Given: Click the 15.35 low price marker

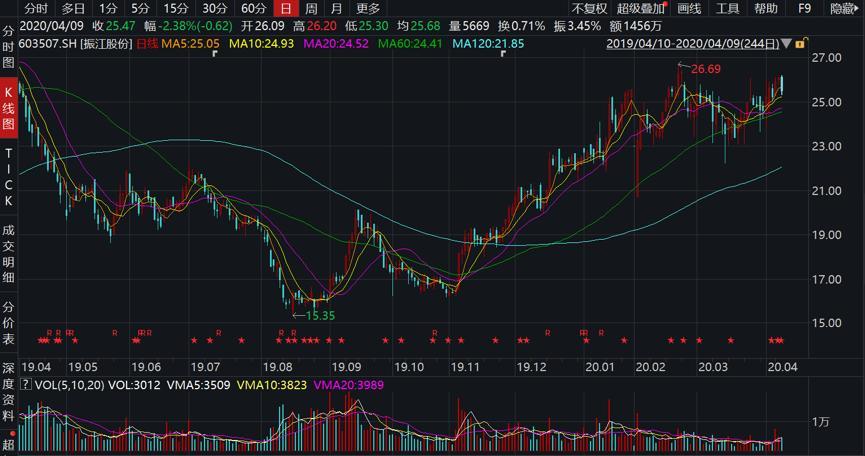Looking at the screenshot, I should click(x=317, y=315).
